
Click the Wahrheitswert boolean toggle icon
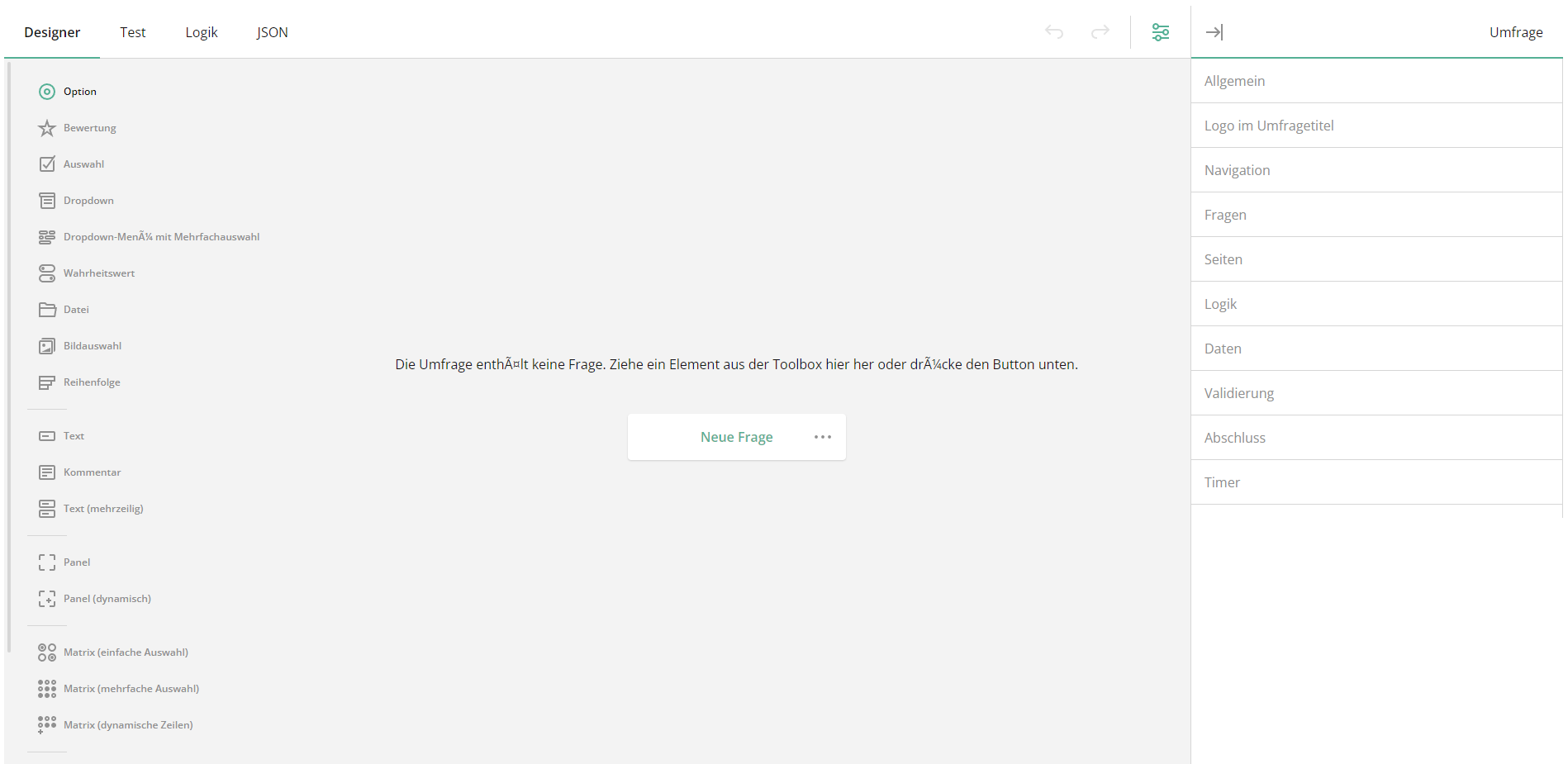tap(47, 273)
